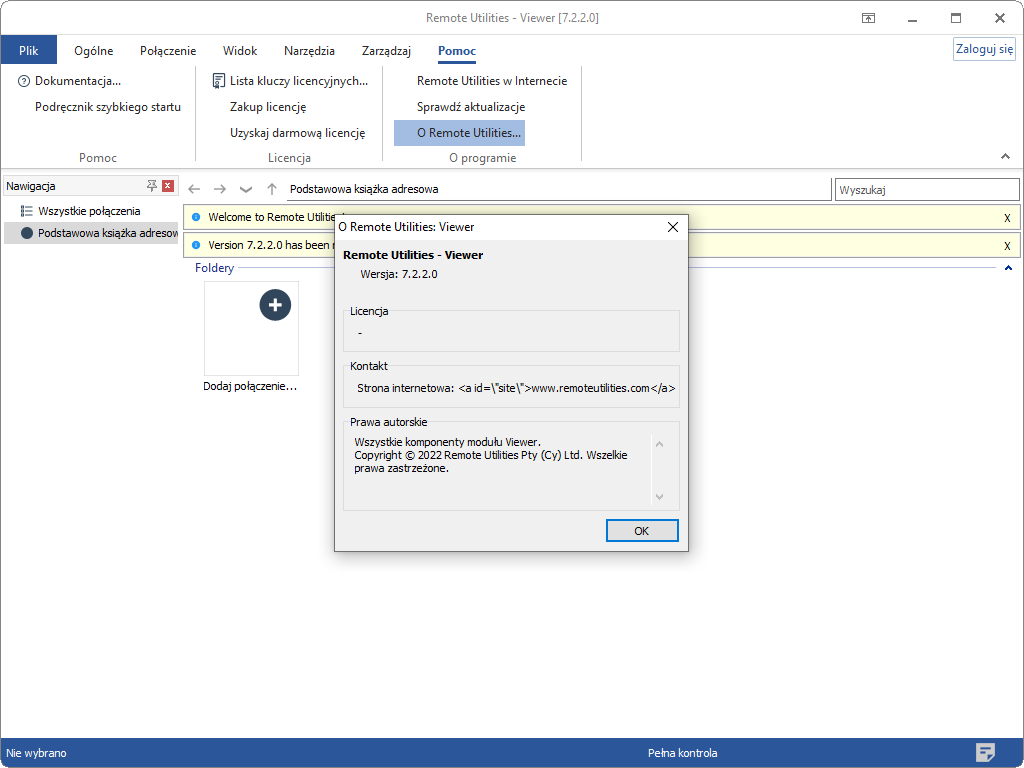This screenshot has height=768, width=1024.
Task: Select Wszystkie połączenia in navigation
Action: 89,211
